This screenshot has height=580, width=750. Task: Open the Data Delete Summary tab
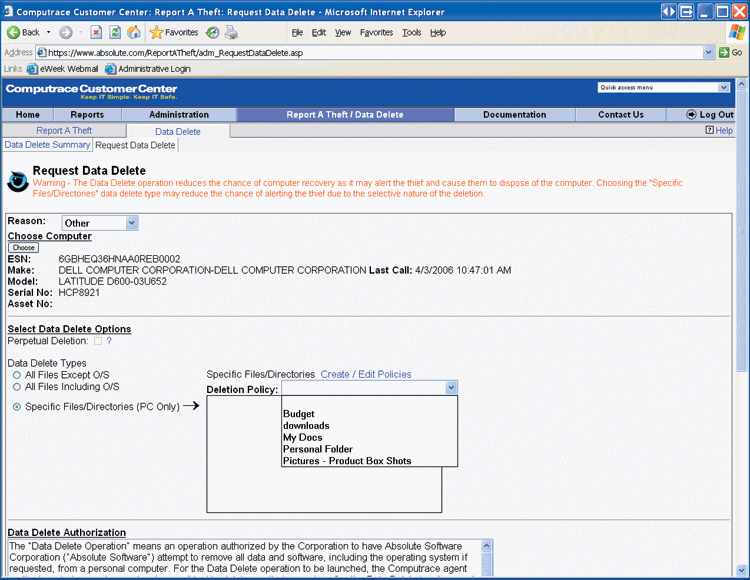tap(47, 145)
